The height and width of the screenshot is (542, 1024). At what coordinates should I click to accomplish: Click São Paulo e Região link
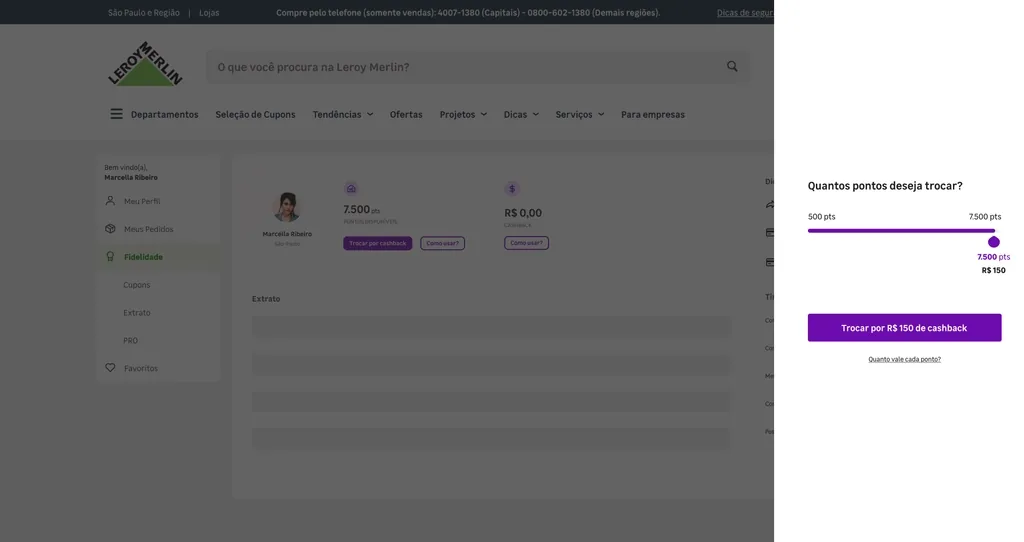pyautogui.click(x=144, y=12)
